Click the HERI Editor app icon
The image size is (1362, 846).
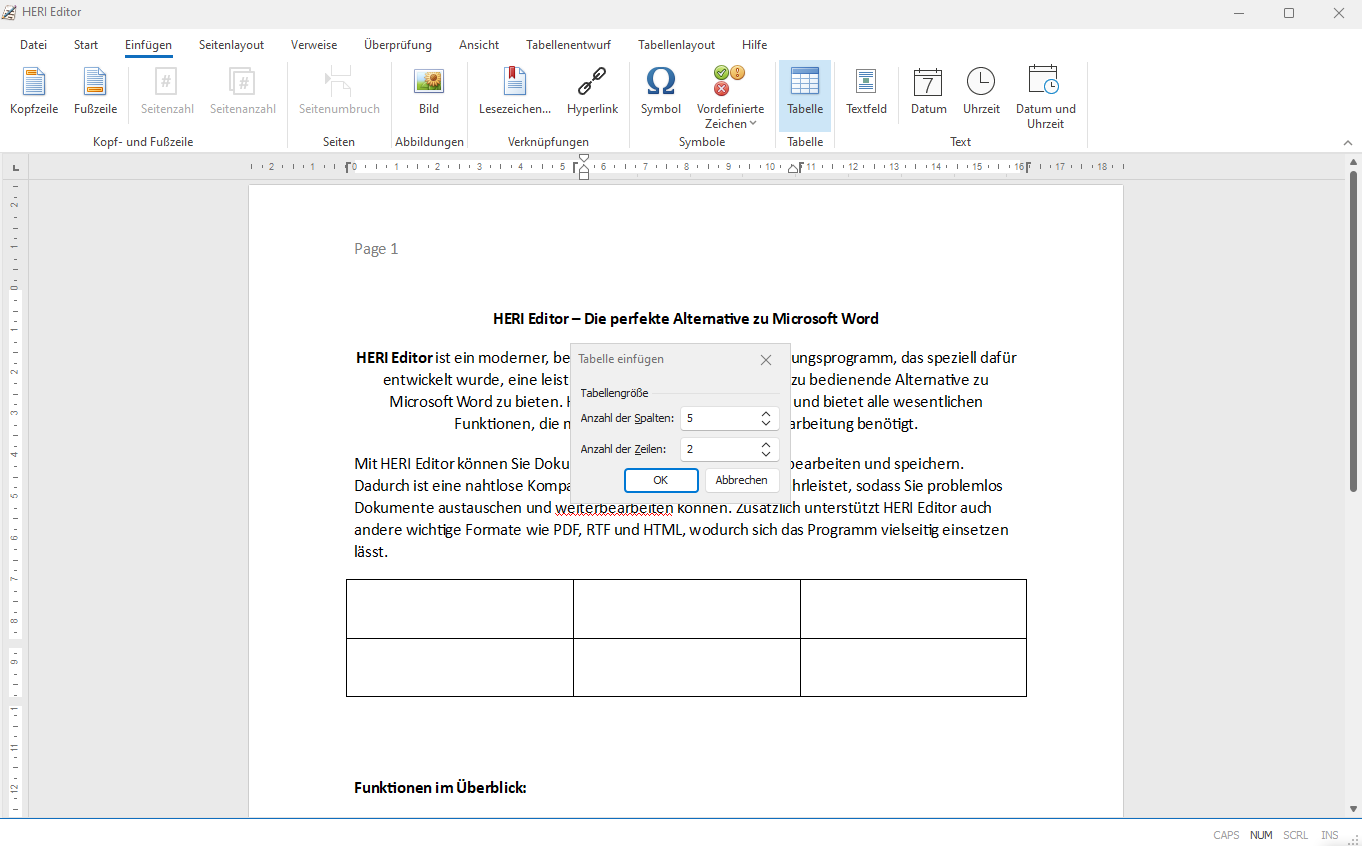click(10, 12)
